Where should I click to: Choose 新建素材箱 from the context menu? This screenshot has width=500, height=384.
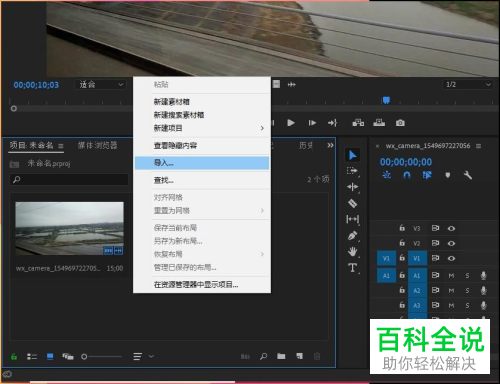pos(202,102)
